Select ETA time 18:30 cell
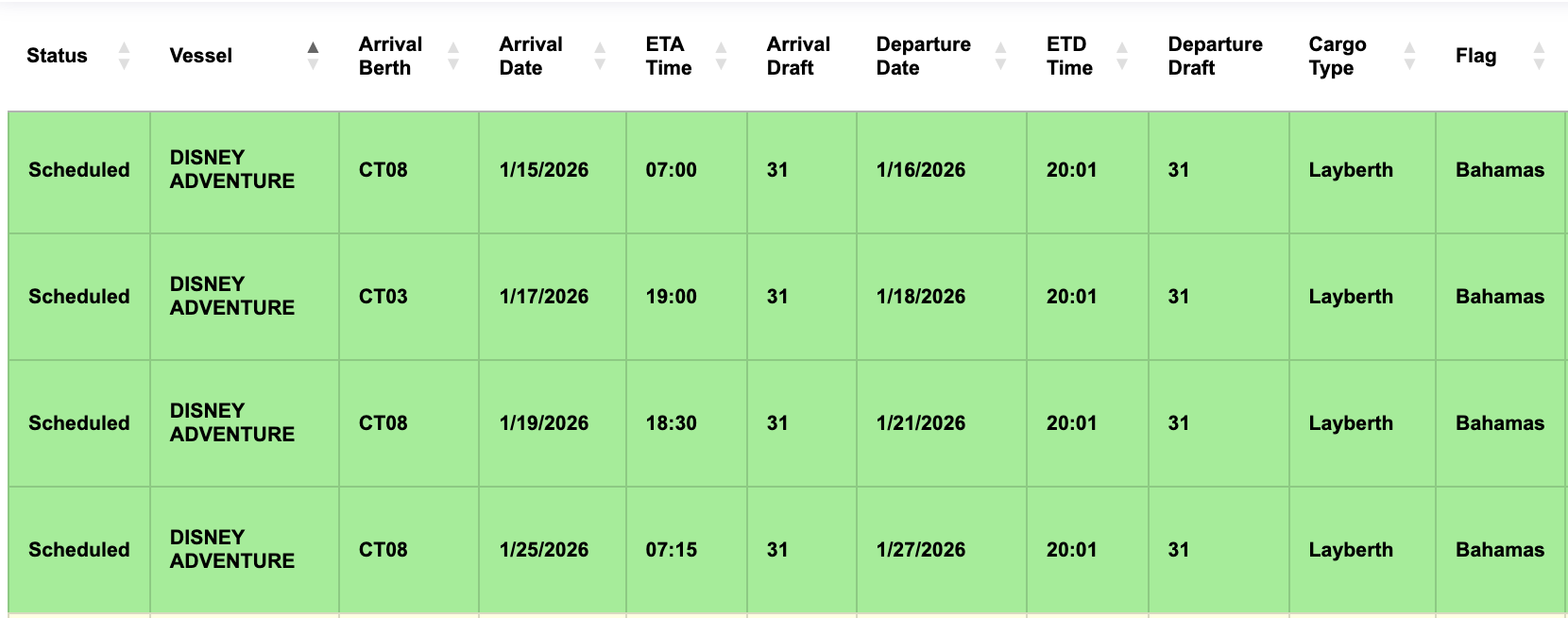The width and height of the screenshot is (1568, 618). tap(671, 423)
